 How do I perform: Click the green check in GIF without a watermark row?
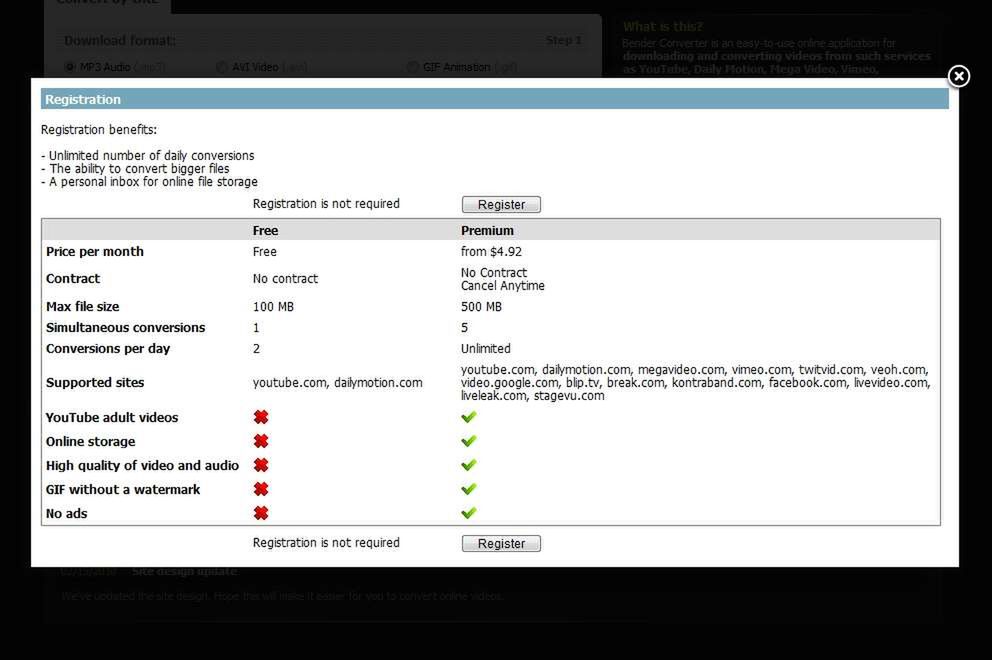[469, 489]
